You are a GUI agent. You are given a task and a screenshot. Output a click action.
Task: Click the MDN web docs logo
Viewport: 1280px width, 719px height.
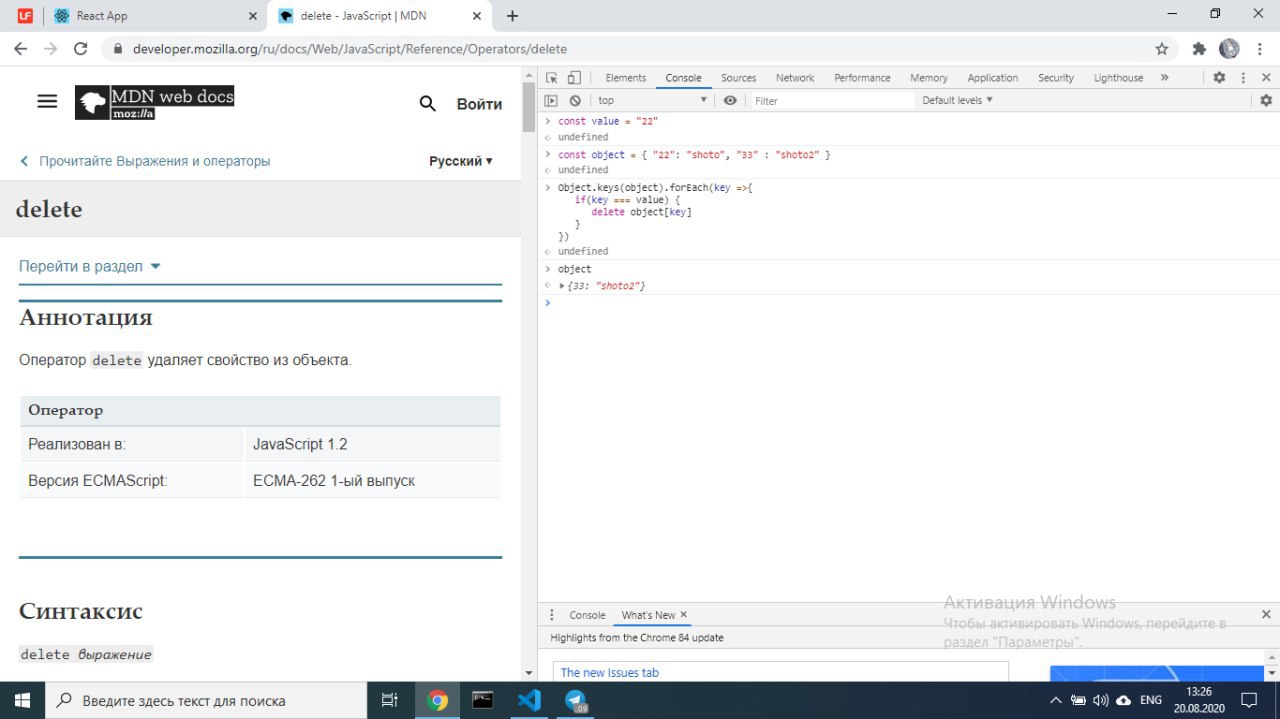pyautogui.click(x=154, y=102)
